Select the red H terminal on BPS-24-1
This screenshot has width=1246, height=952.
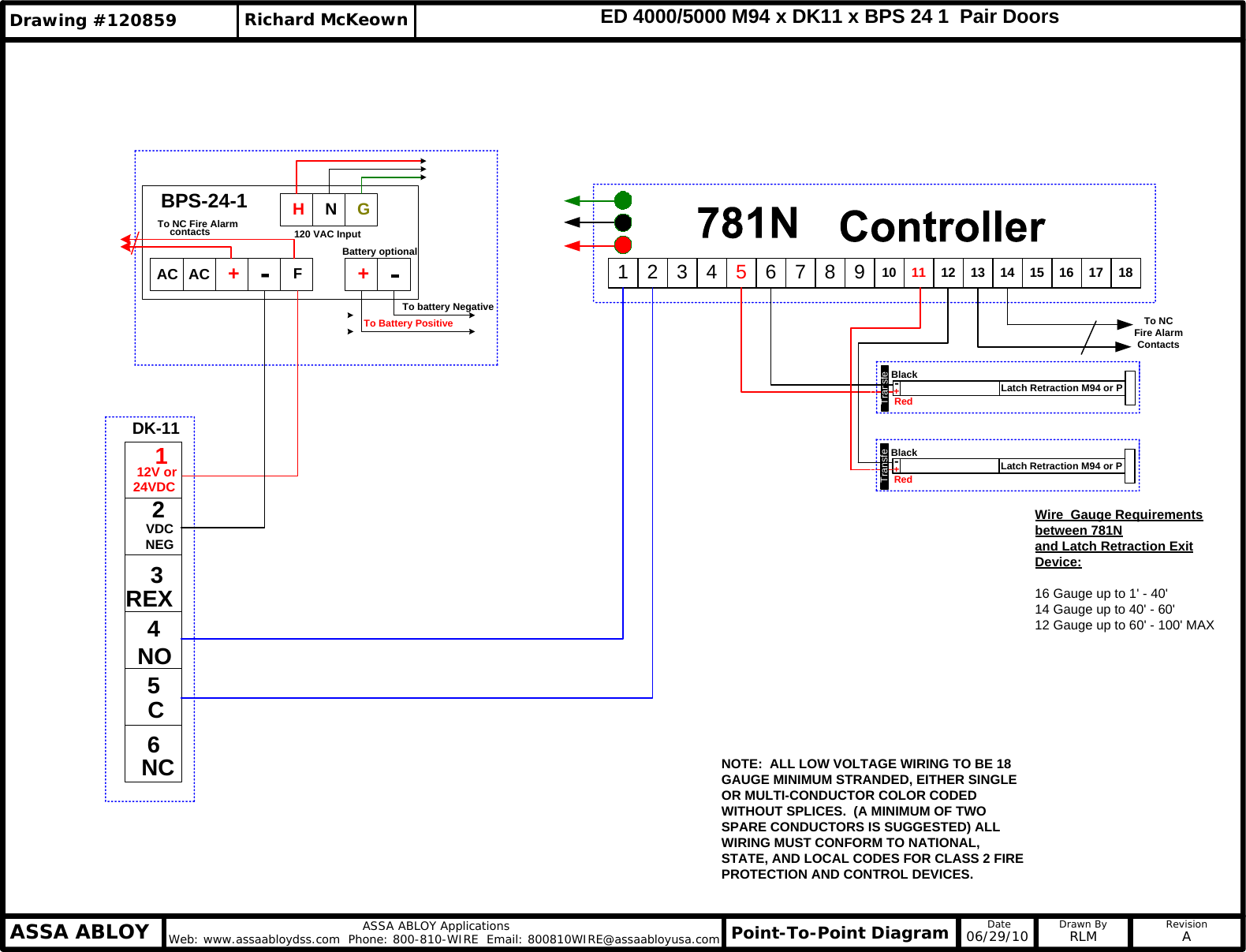coord(297,209)
